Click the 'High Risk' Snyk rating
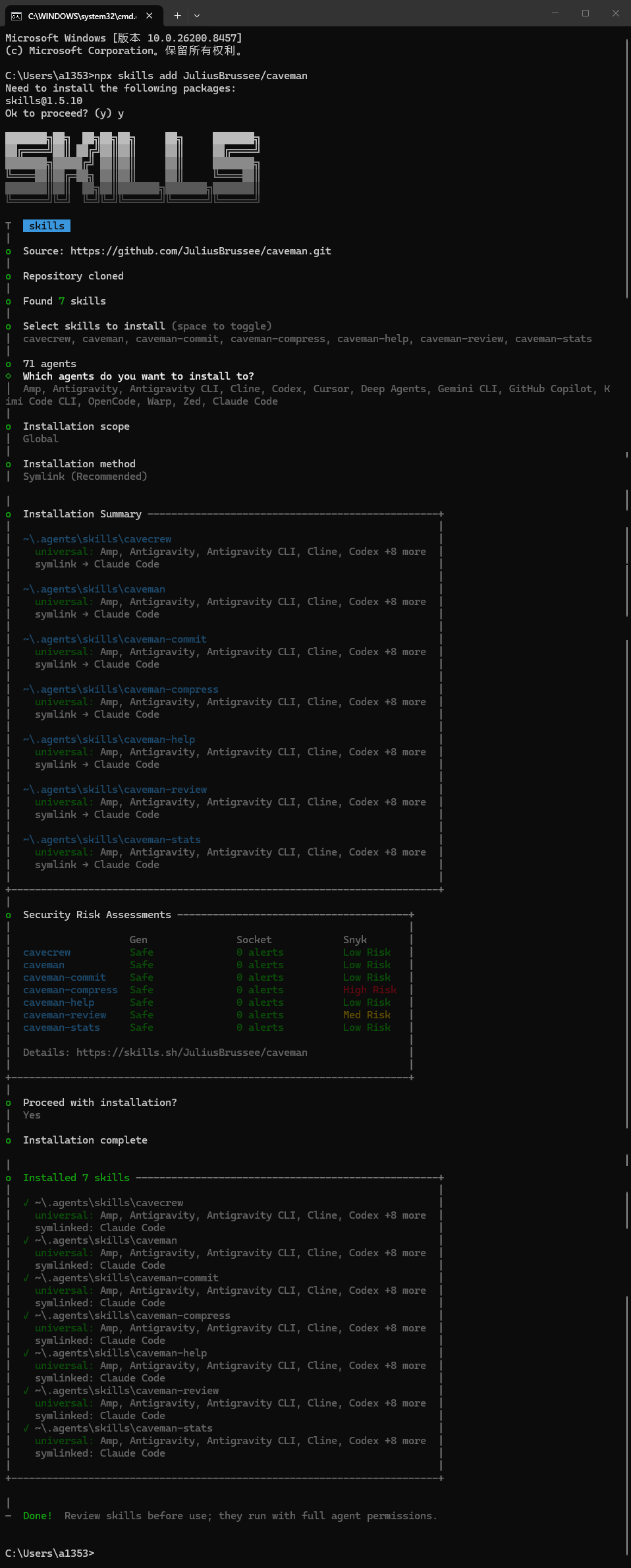The width and height of the screenshot is (631, 1568). tap(370, 990)
